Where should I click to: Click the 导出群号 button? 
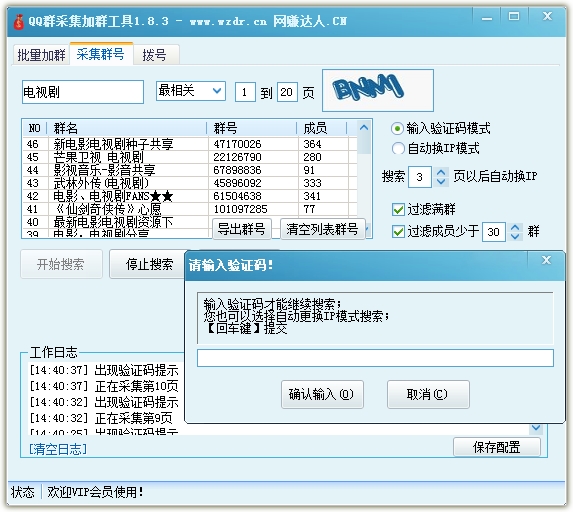coord(242,229)
